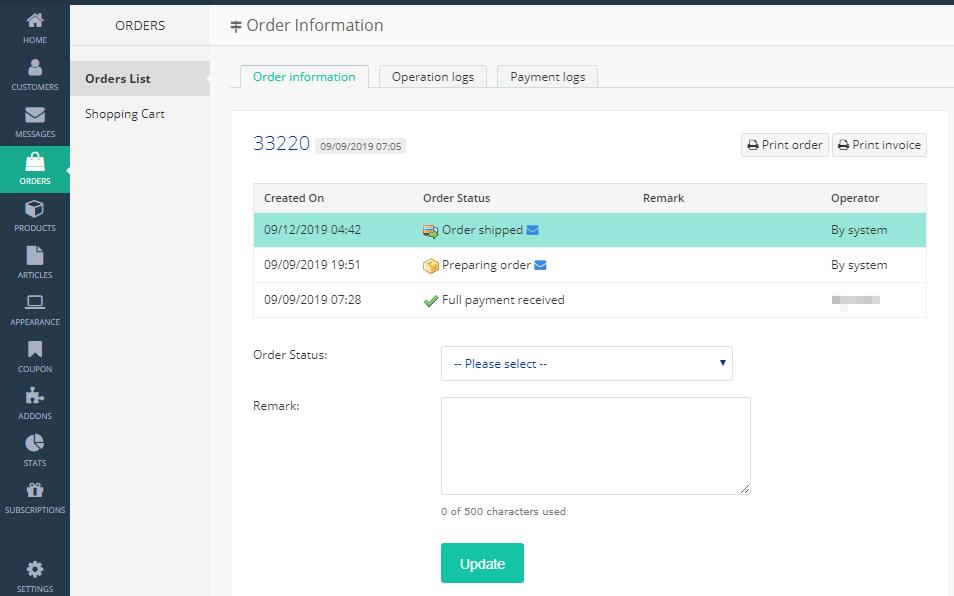The width and height of the screenshot is (954, 596).
Task: Click email icon next to Preparing order
Action: [x=540, y=265]
